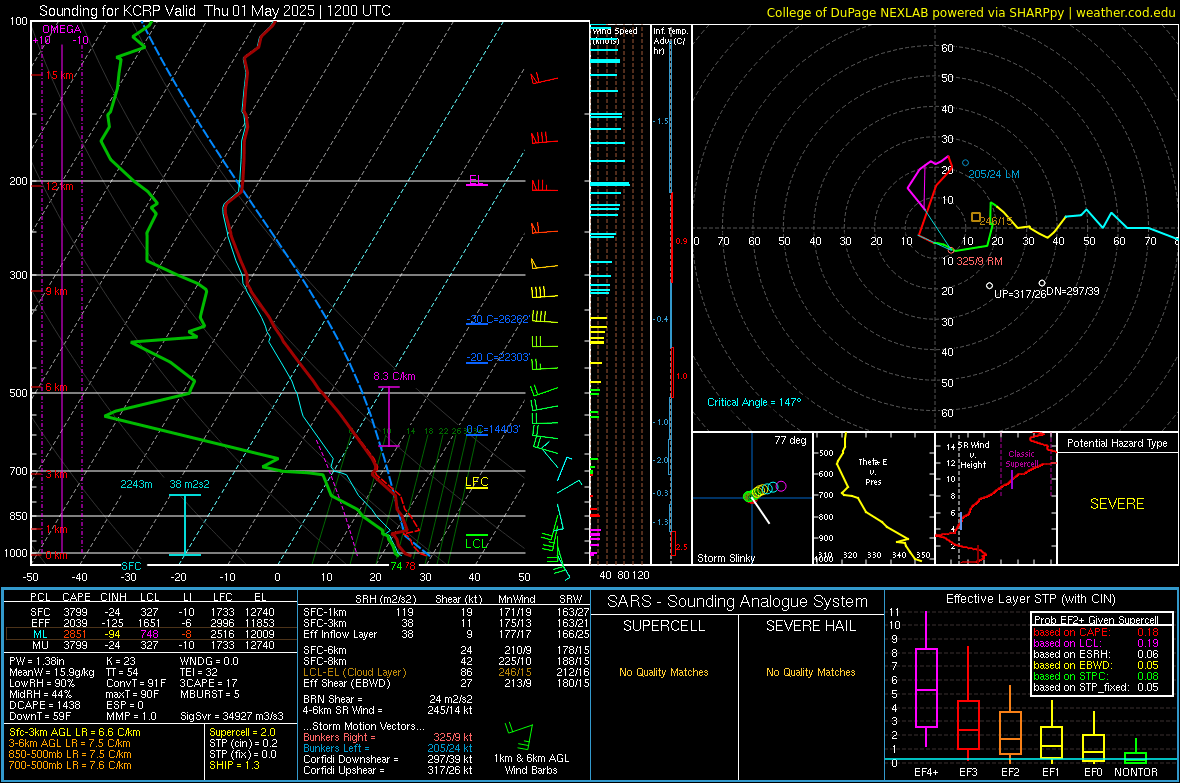Viewport: 1180px width, 783px height.
Task: Click the 'Eff Inflow Layer' row label
Action: [340, 635]
